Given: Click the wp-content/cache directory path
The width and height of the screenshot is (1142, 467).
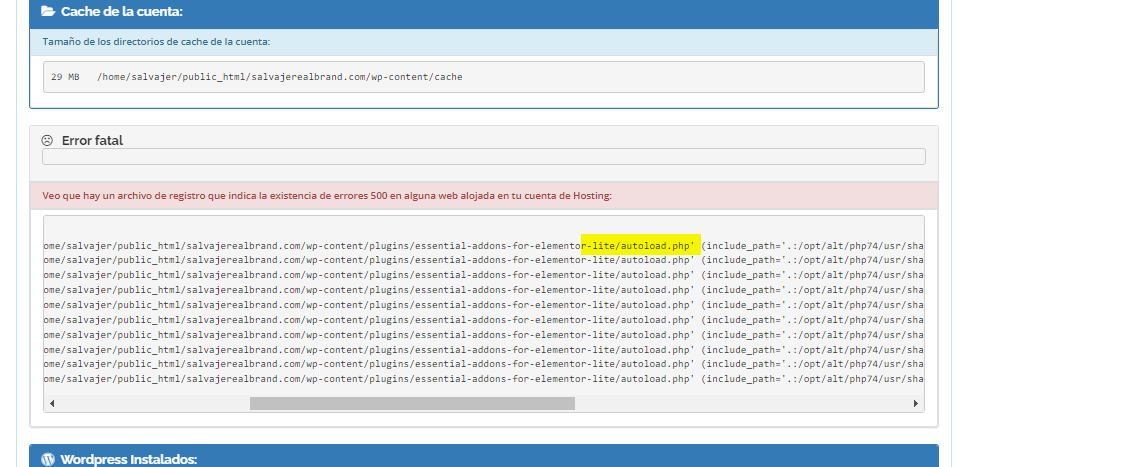Looking at the screenshot, I should click(x=280, y=76).
